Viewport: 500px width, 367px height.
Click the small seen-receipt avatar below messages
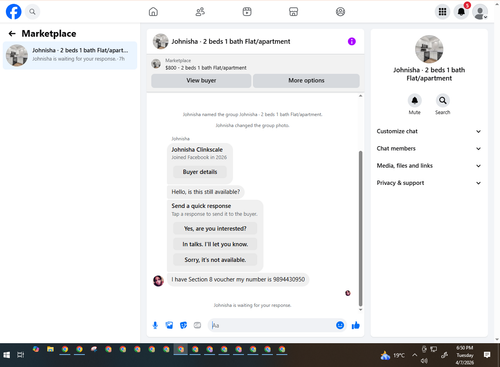348,293
